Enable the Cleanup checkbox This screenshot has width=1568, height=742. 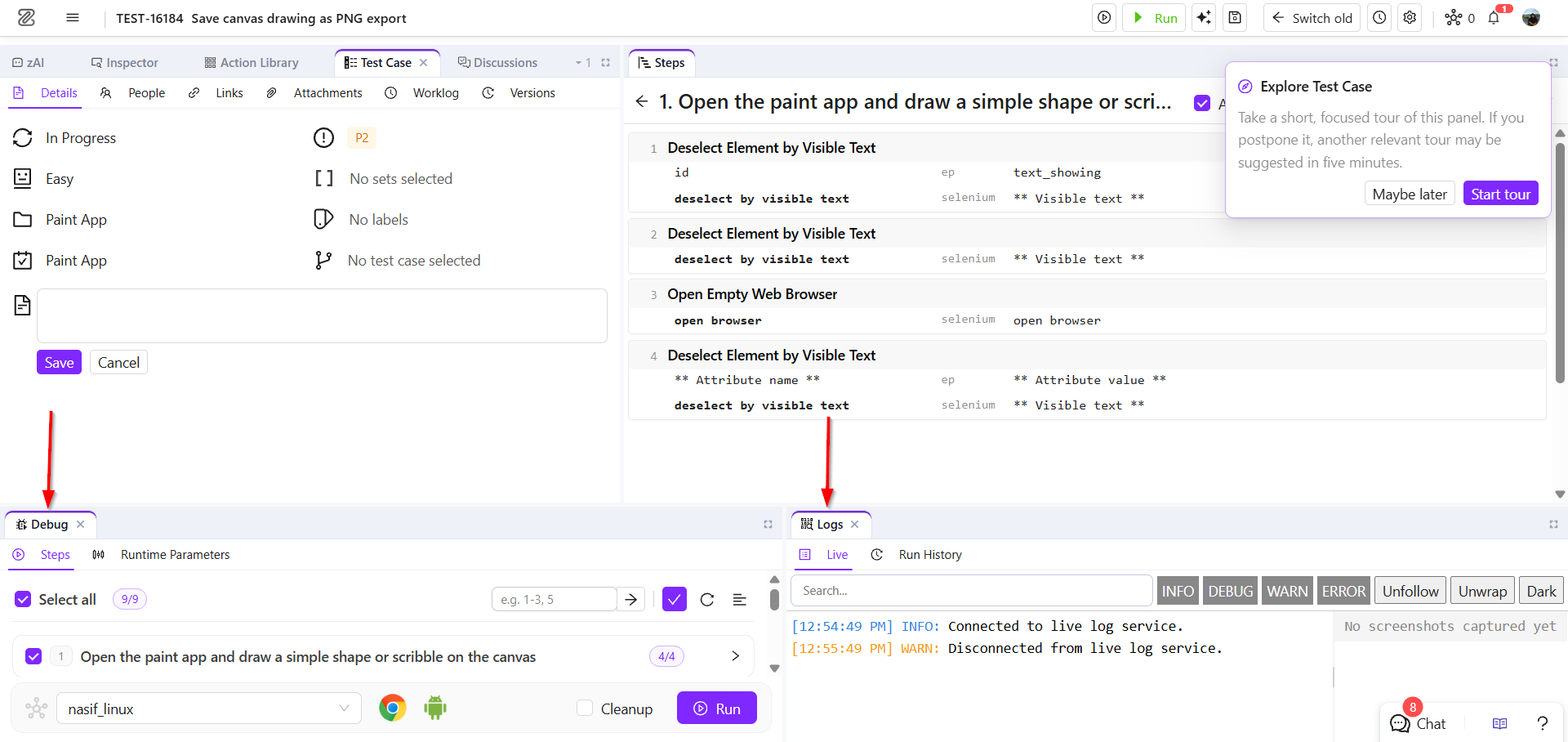click(x=585, y=708)
